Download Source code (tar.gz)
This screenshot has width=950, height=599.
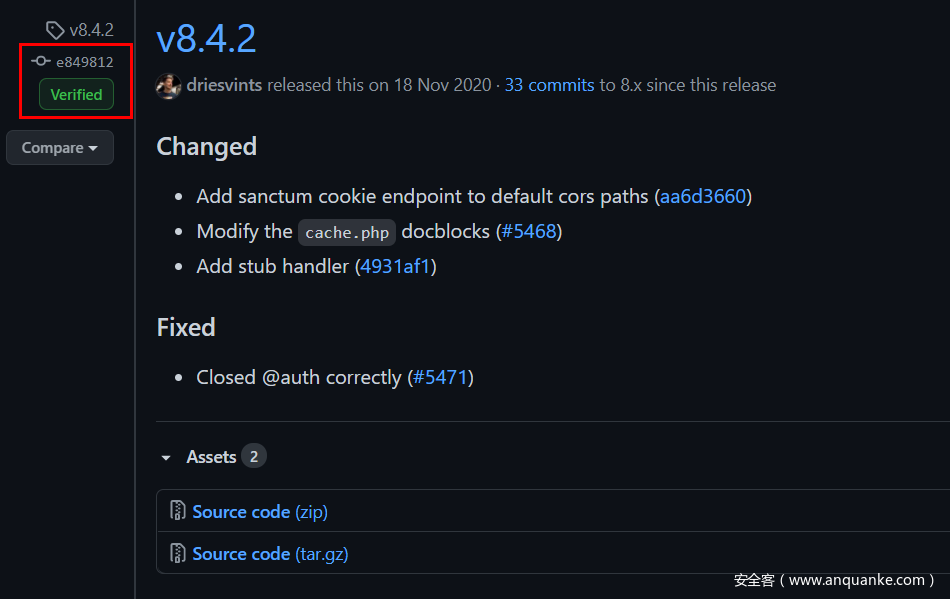[x=270, y=553]
